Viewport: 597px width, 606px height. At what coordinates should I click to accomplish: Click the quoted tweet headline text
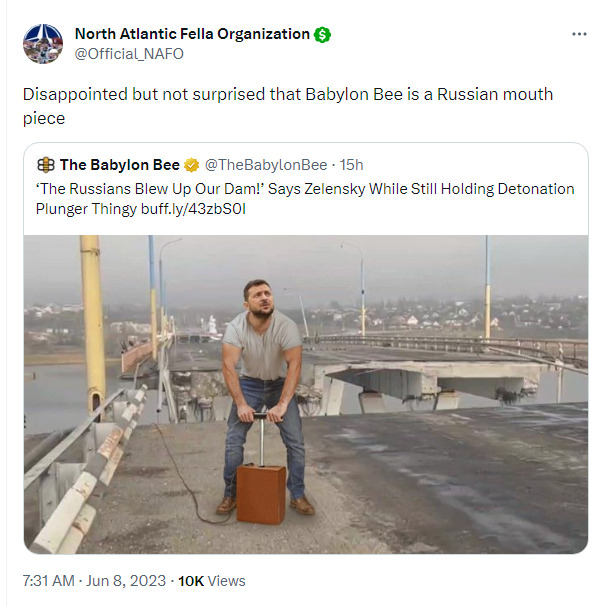coord(305,199)
